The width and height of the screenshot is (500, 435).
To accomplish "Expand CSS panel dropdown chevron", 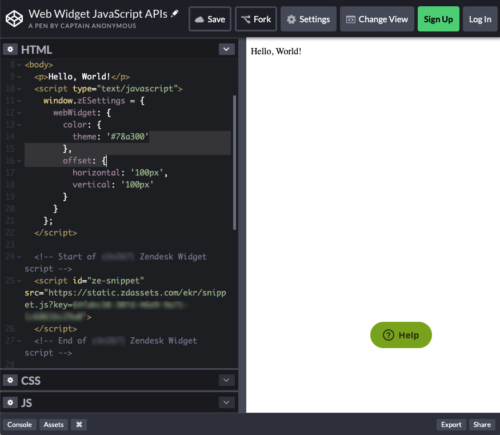I will (x=226, y=380).
